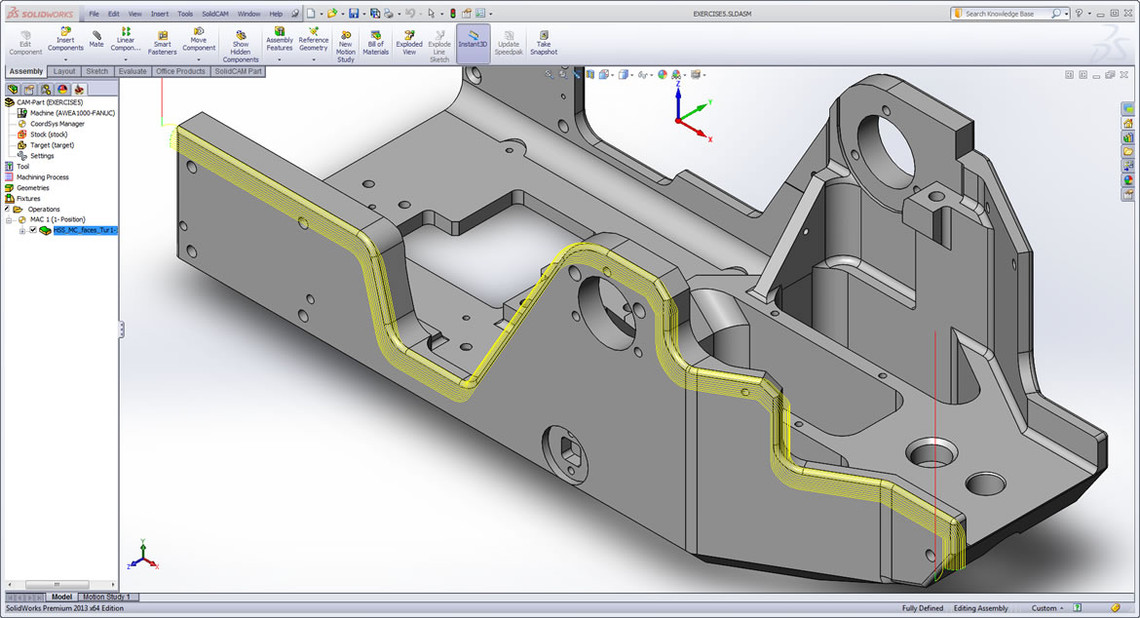Screen dimensions: 1140x618
Task: Open the Assembly Features tool
Action: (x=279, y=41)
